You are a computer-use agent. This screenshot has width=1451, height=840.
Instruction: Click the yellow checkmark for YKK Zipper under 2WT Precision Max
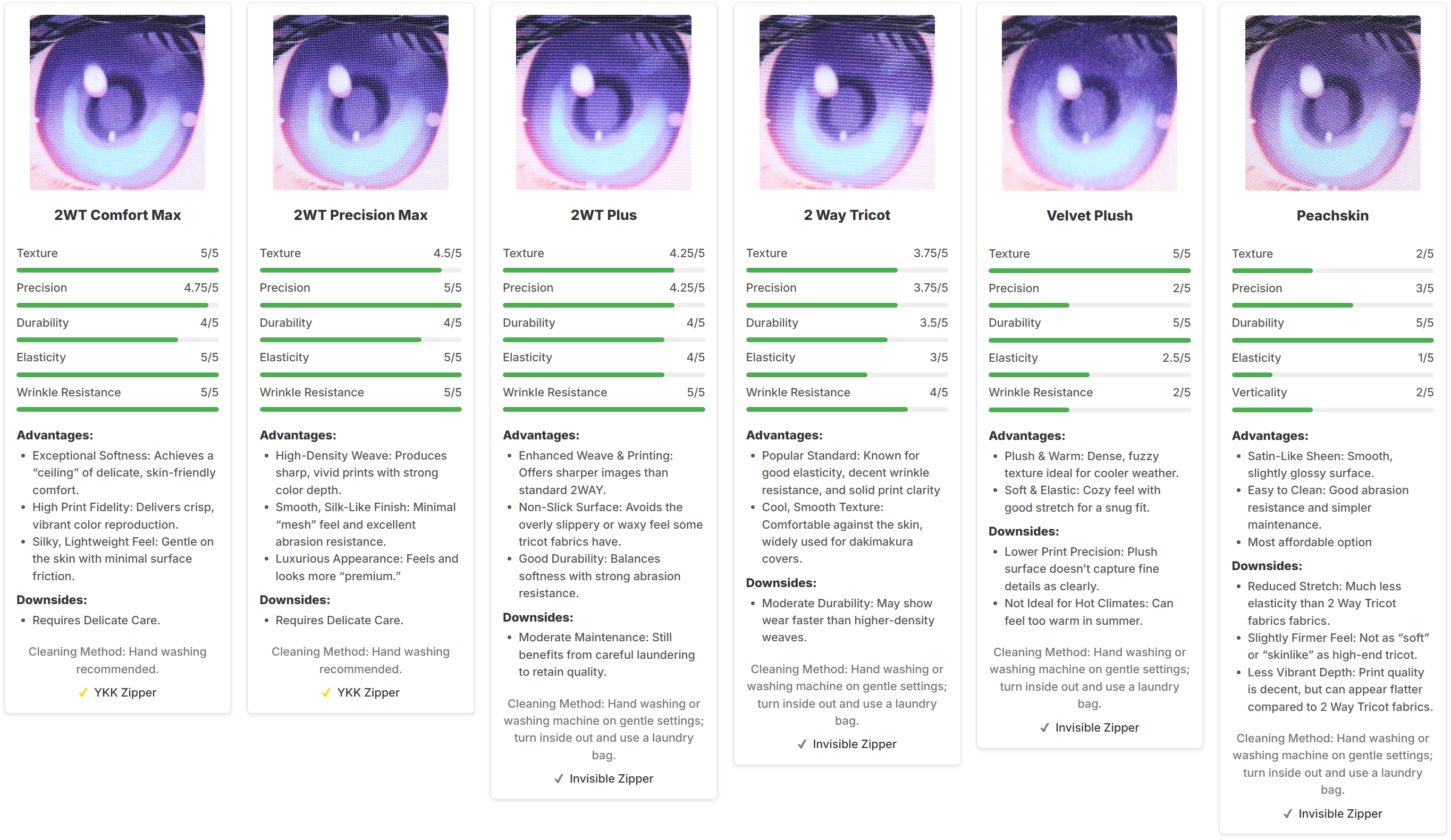(326, 693)
